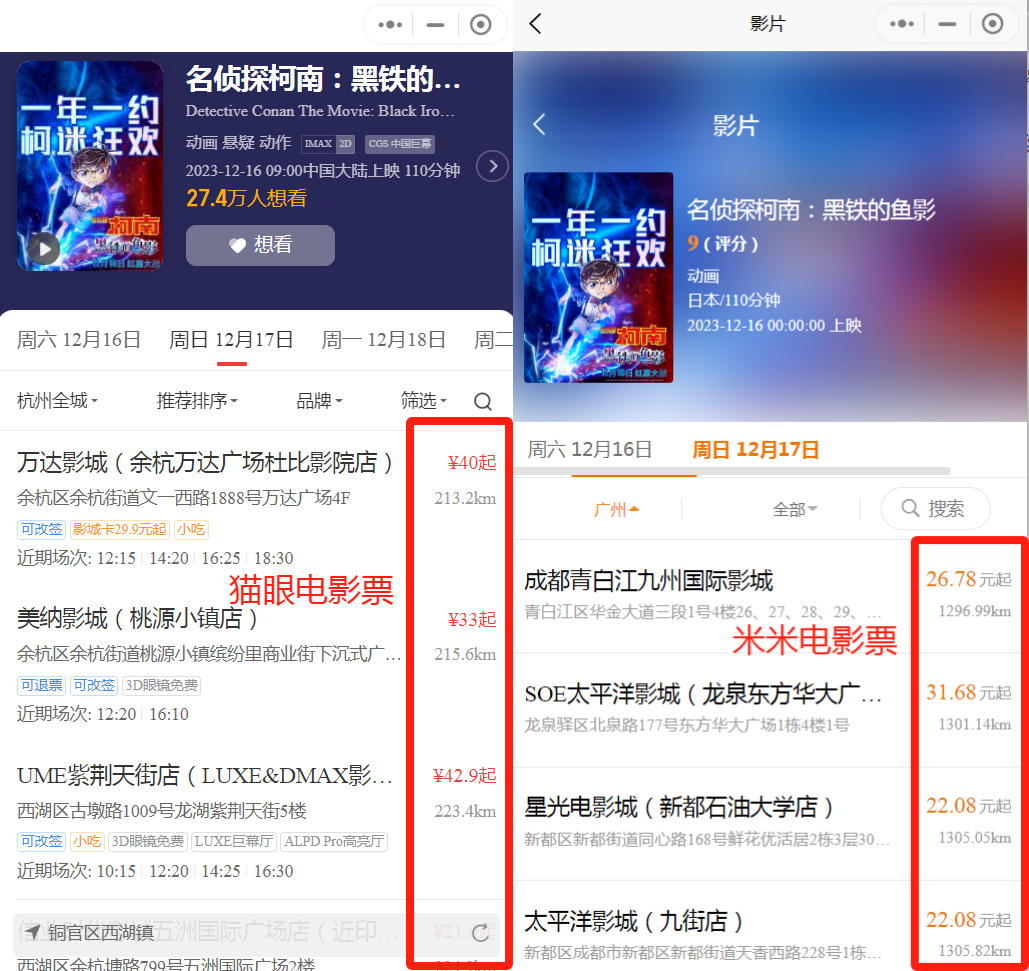
Task: Refresh location with circular arrow icon
Action: tap(481, 932)
